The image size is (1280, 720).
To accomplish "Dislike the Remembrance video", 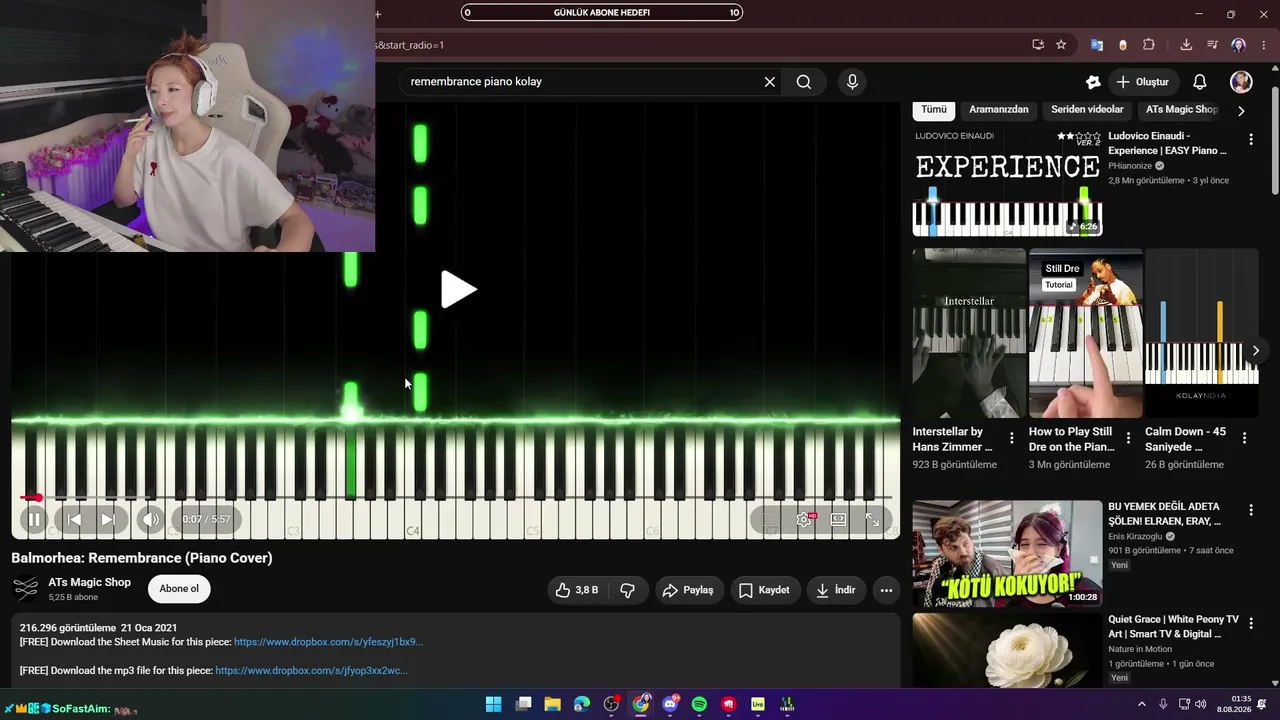I will (x=627, y=590).
